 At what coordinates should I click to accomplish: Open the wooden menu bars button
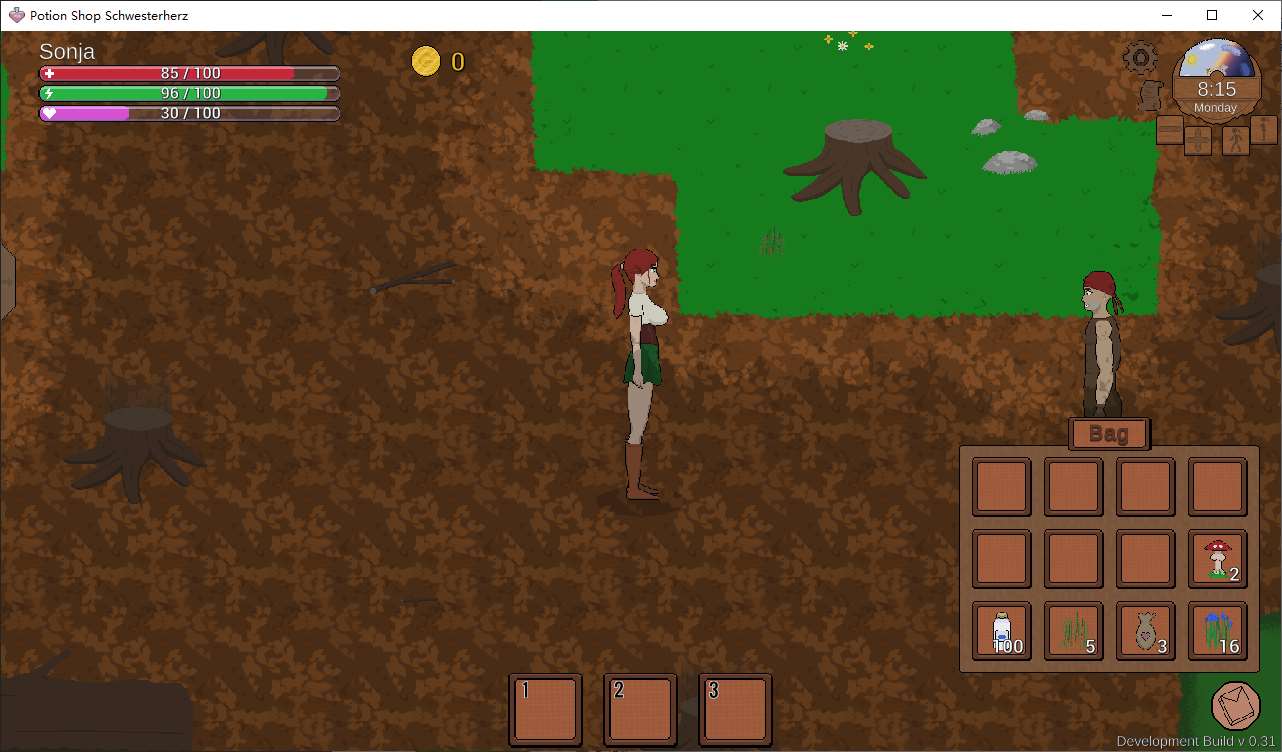click(x=1169, y=132)
